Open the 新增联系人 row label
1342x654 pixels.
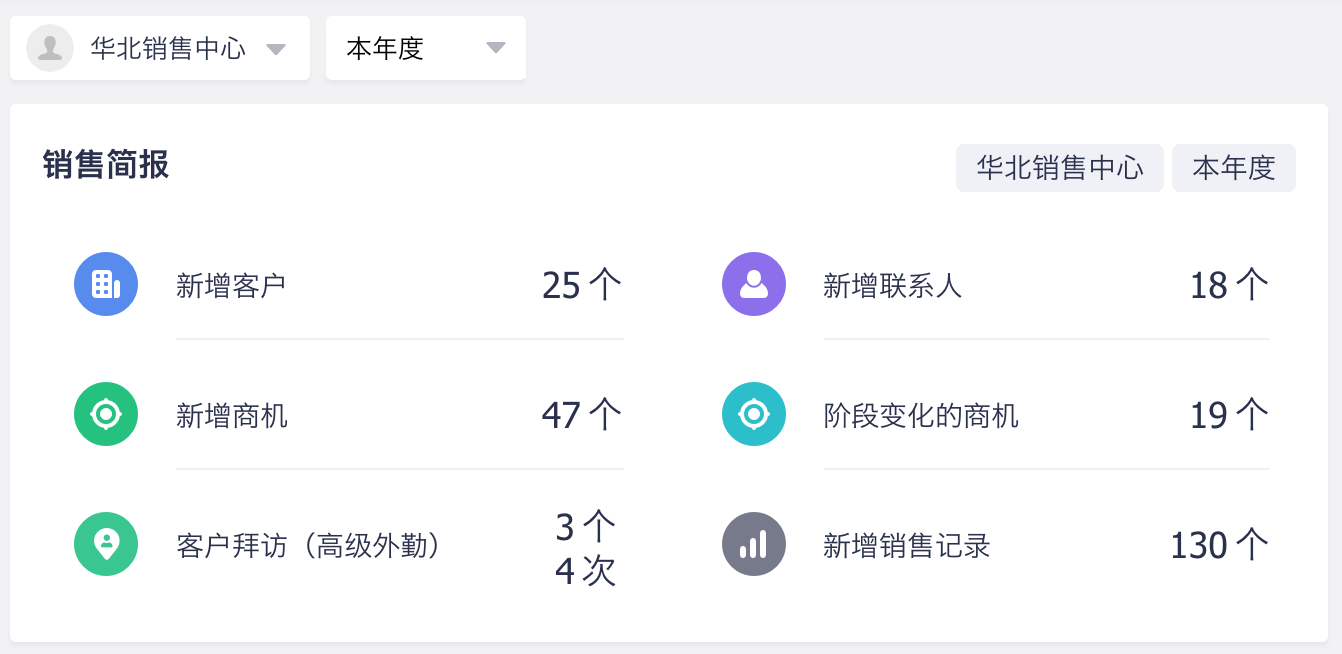(892, 286)
